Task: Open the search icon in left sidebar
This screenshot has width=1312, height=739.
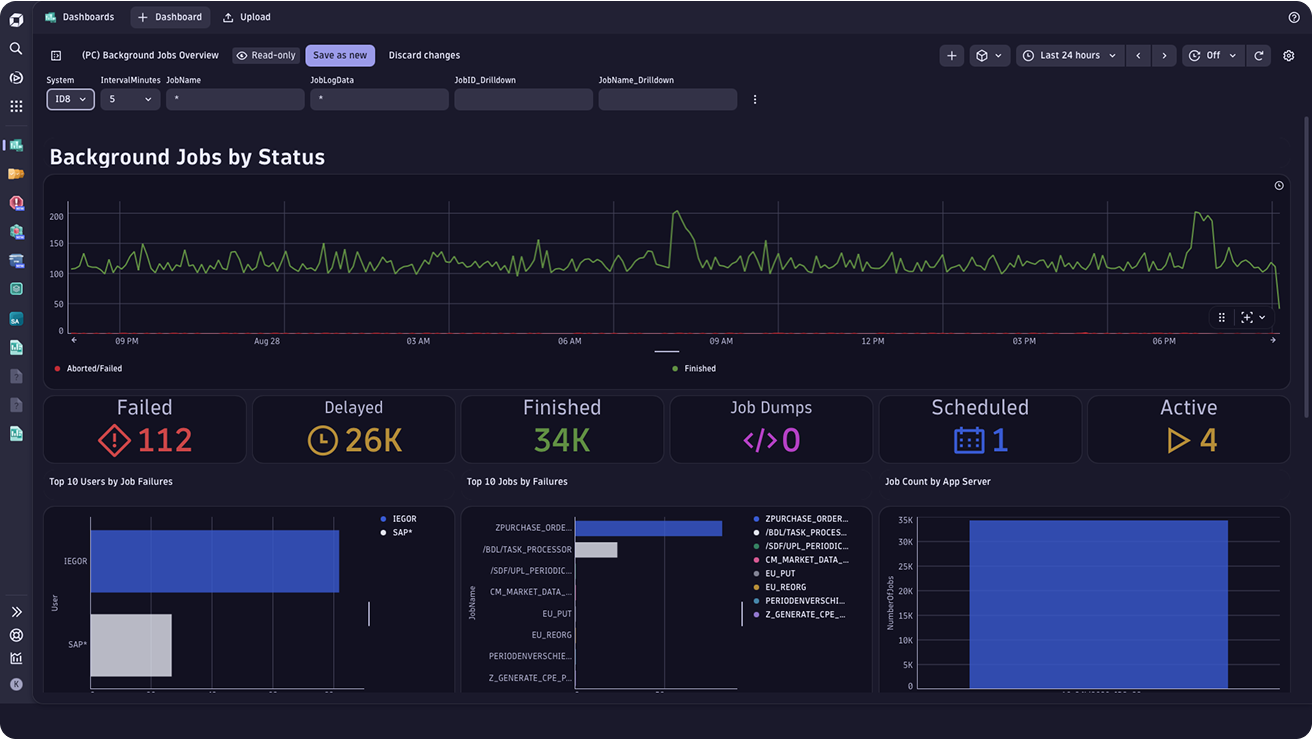Action: [16, 48]
